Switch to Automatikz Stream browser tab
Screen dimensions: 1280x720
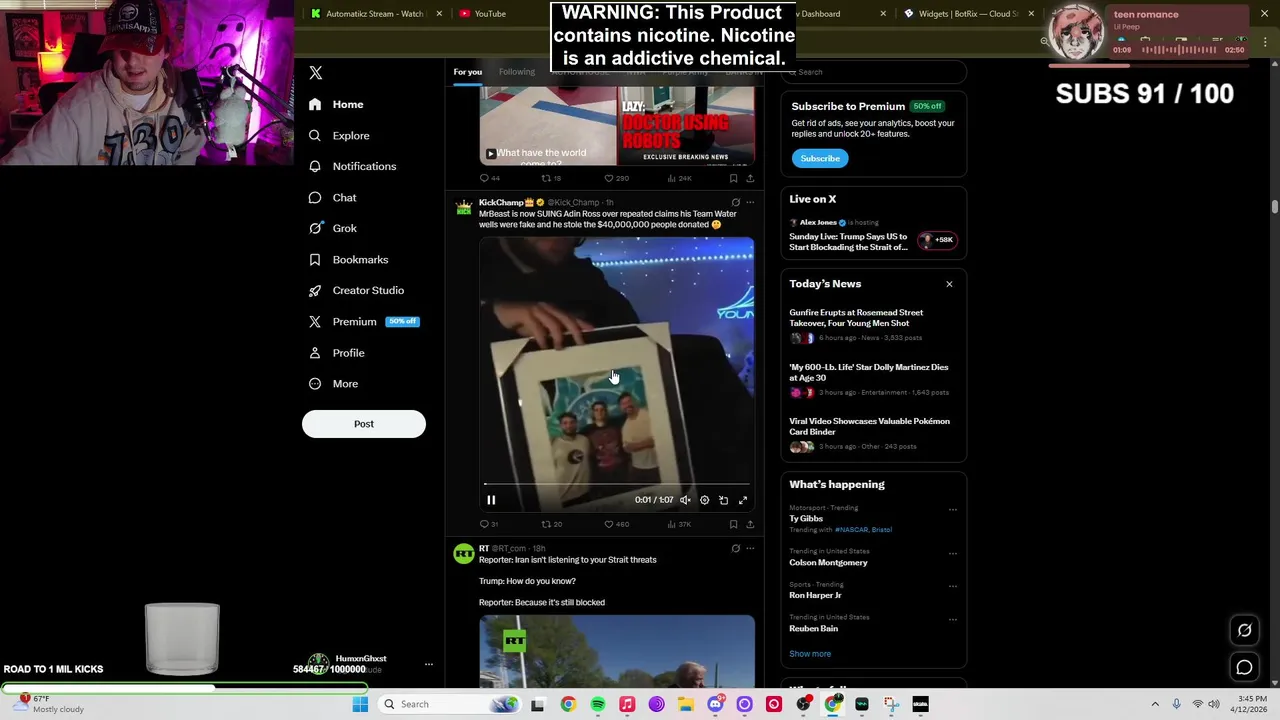376,14
